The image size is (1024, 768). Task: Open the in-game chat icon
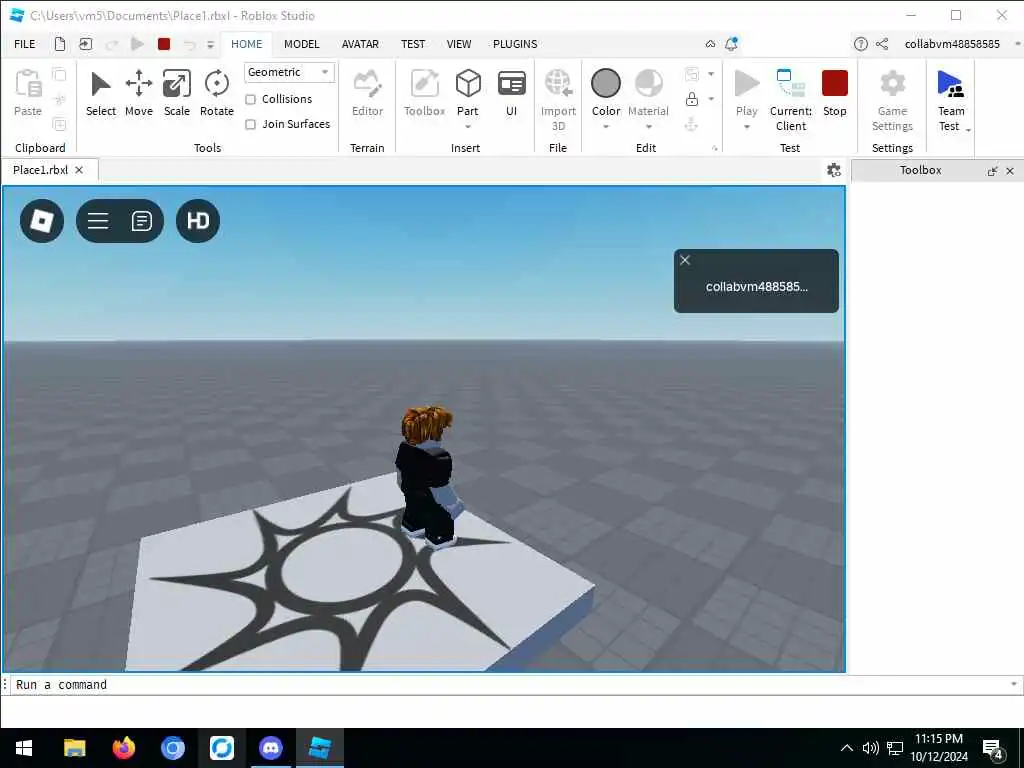coord(141,221)
